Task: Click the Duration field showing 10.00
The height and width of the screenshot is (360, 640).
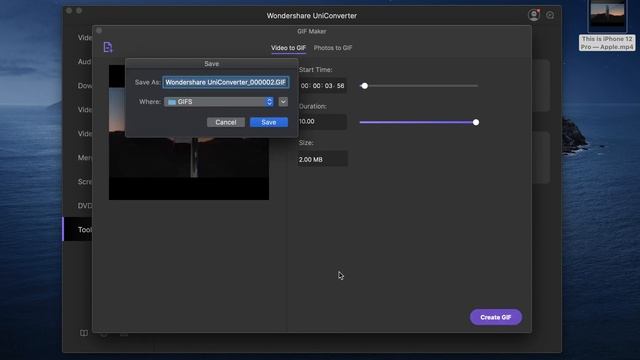Action: point(322,122)
